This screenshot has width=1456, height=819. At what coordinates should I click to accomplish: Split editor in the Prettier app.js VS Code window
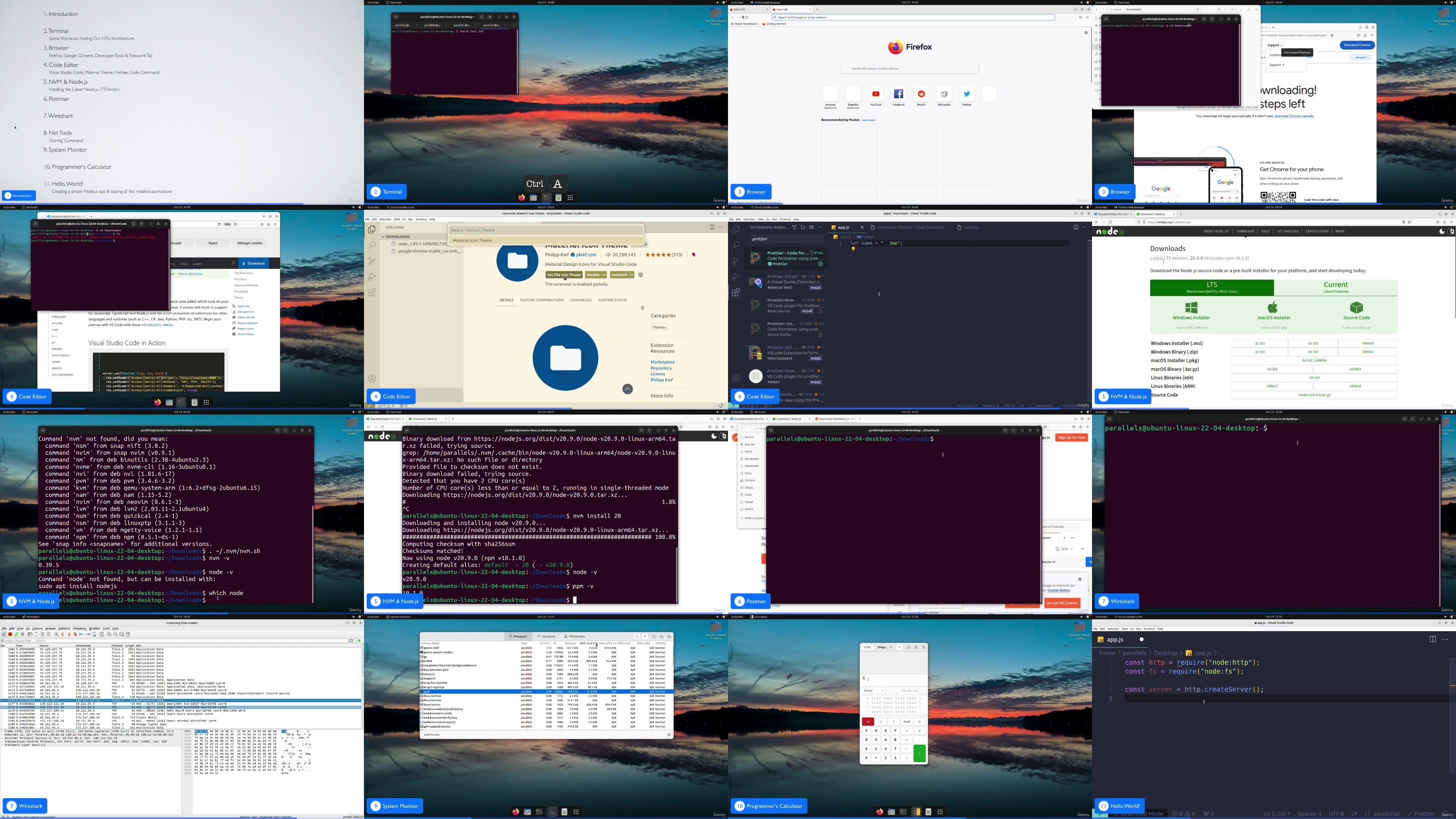tap(1076, 227)
